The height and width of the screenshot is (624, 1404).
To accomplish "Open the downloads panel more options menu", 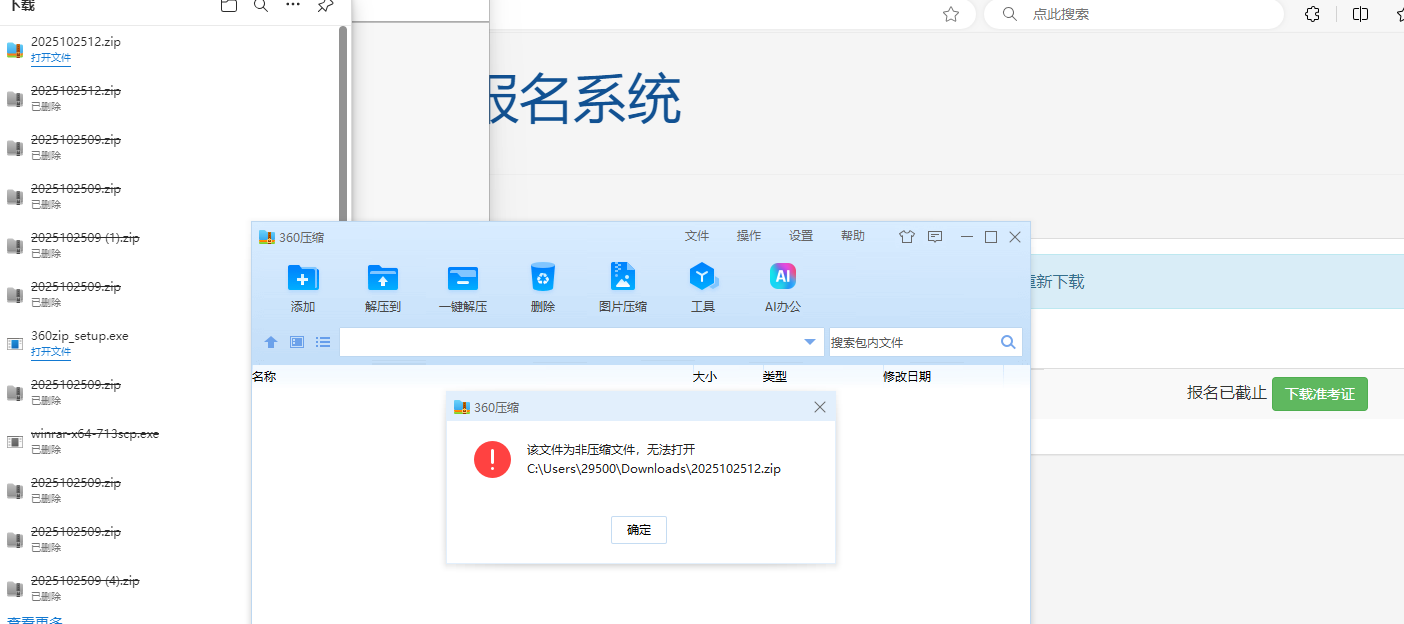I will click(293, 6).
